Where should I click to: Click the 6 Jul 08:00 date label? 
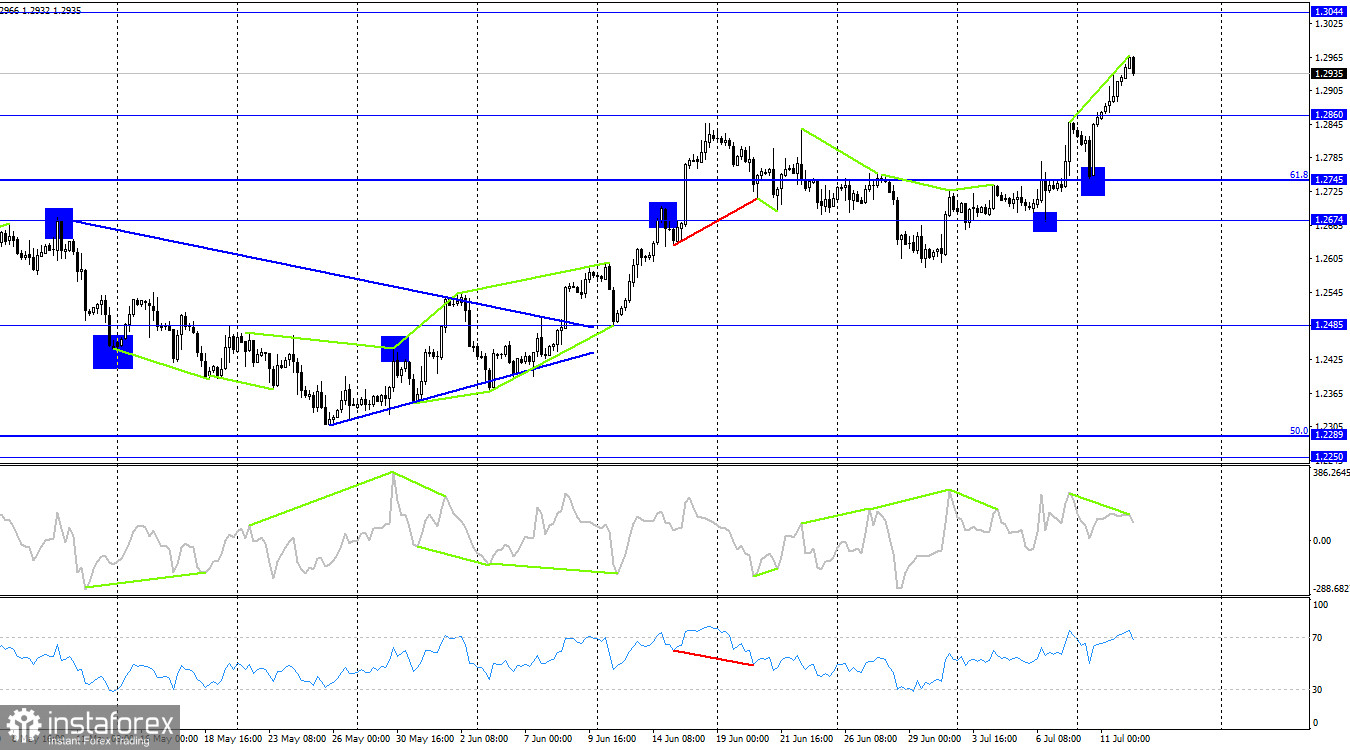(1061, 741)
